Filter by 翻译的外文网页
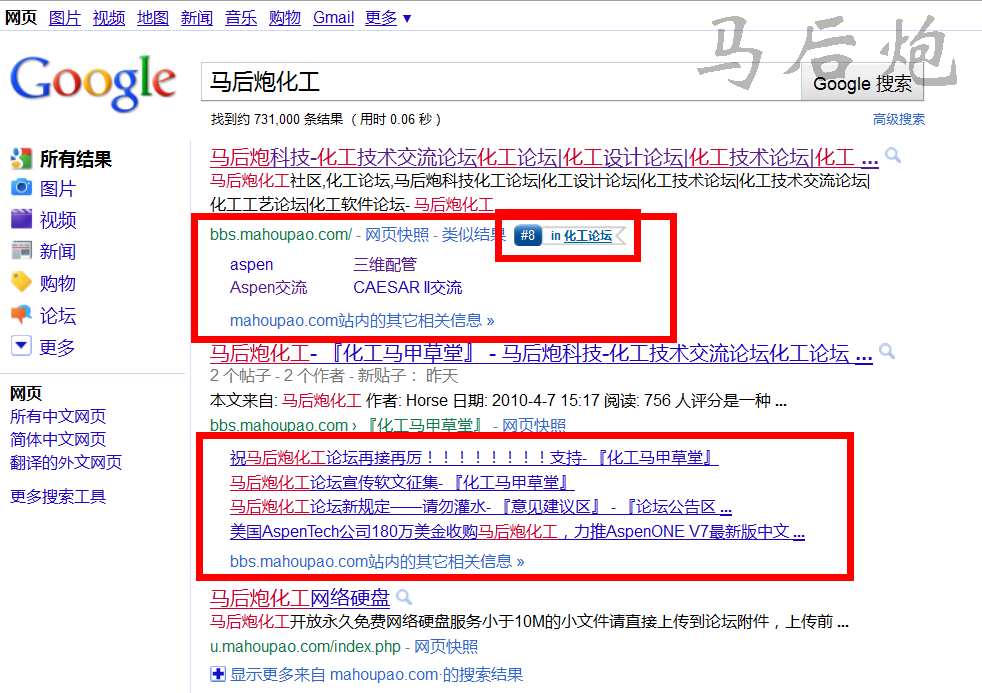This screenshot has height=693, width=982. point(66,463)
